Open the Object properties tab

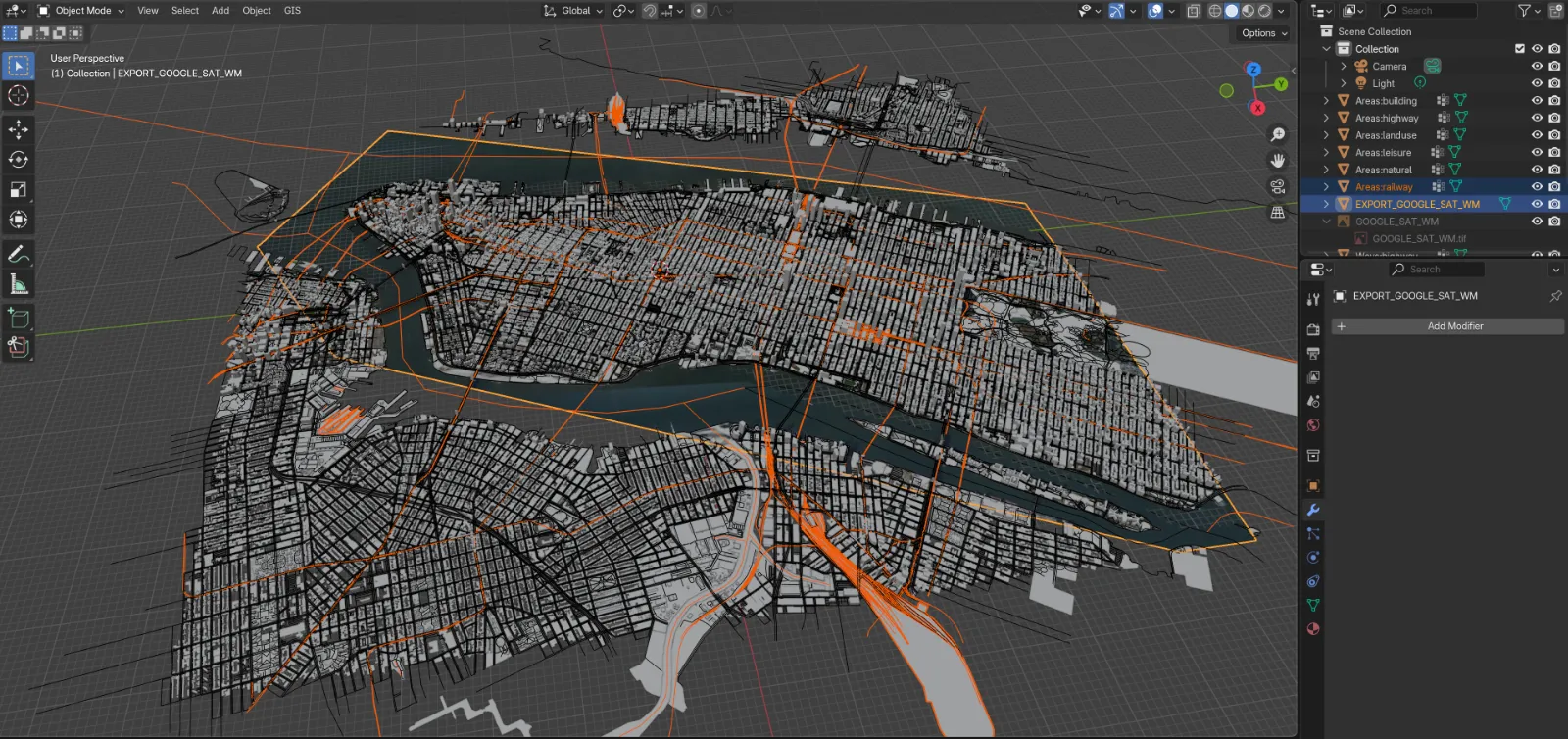pyautogui.click(x=1313, y=485)
